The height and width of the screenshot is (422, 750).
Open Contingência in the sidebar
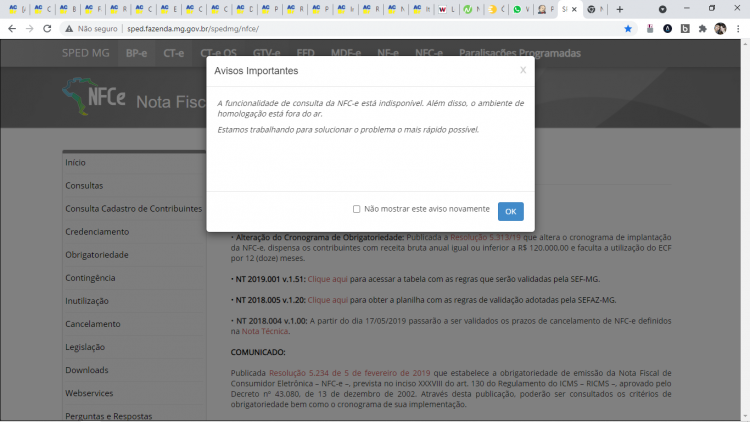point(90,278)
